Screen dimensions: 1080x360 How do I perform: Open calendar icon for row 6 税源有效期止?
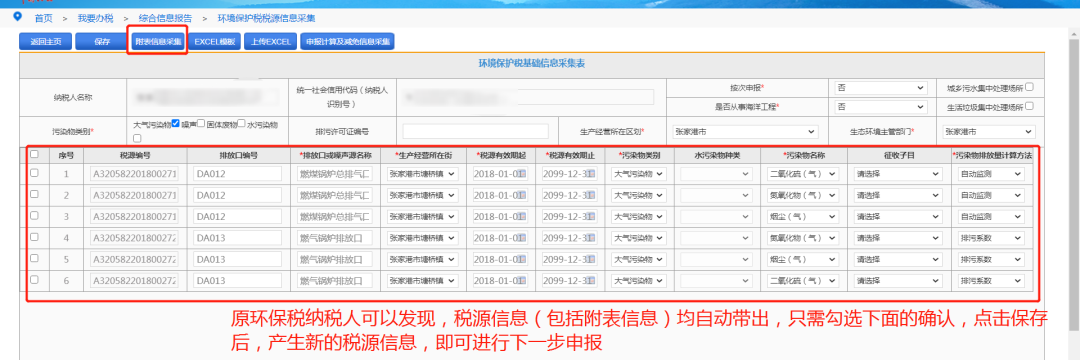pyautogui.click(x=592, y=281)
